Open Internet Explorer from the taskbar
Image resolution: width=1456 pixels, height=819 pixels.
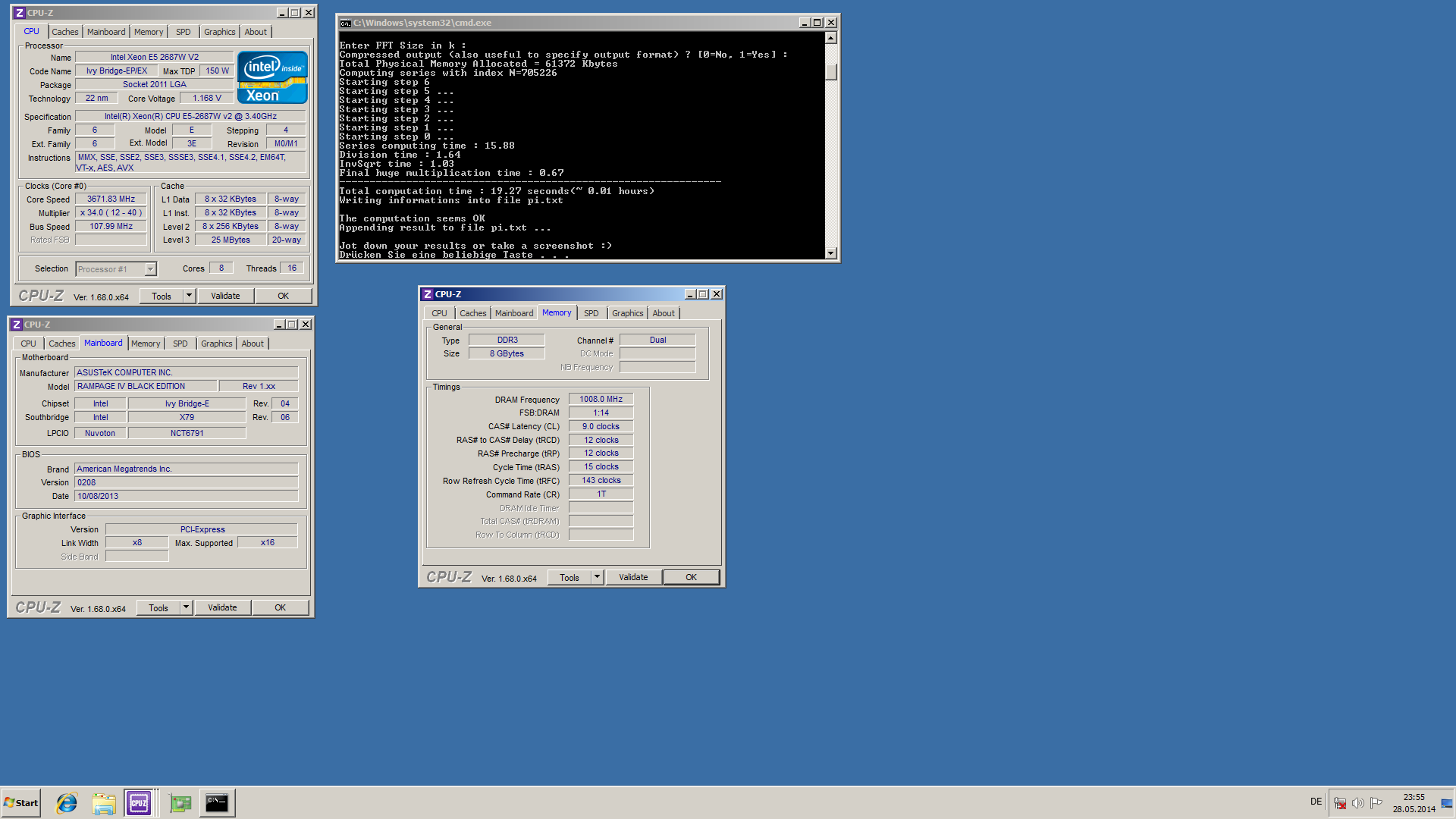pos(67,802)
